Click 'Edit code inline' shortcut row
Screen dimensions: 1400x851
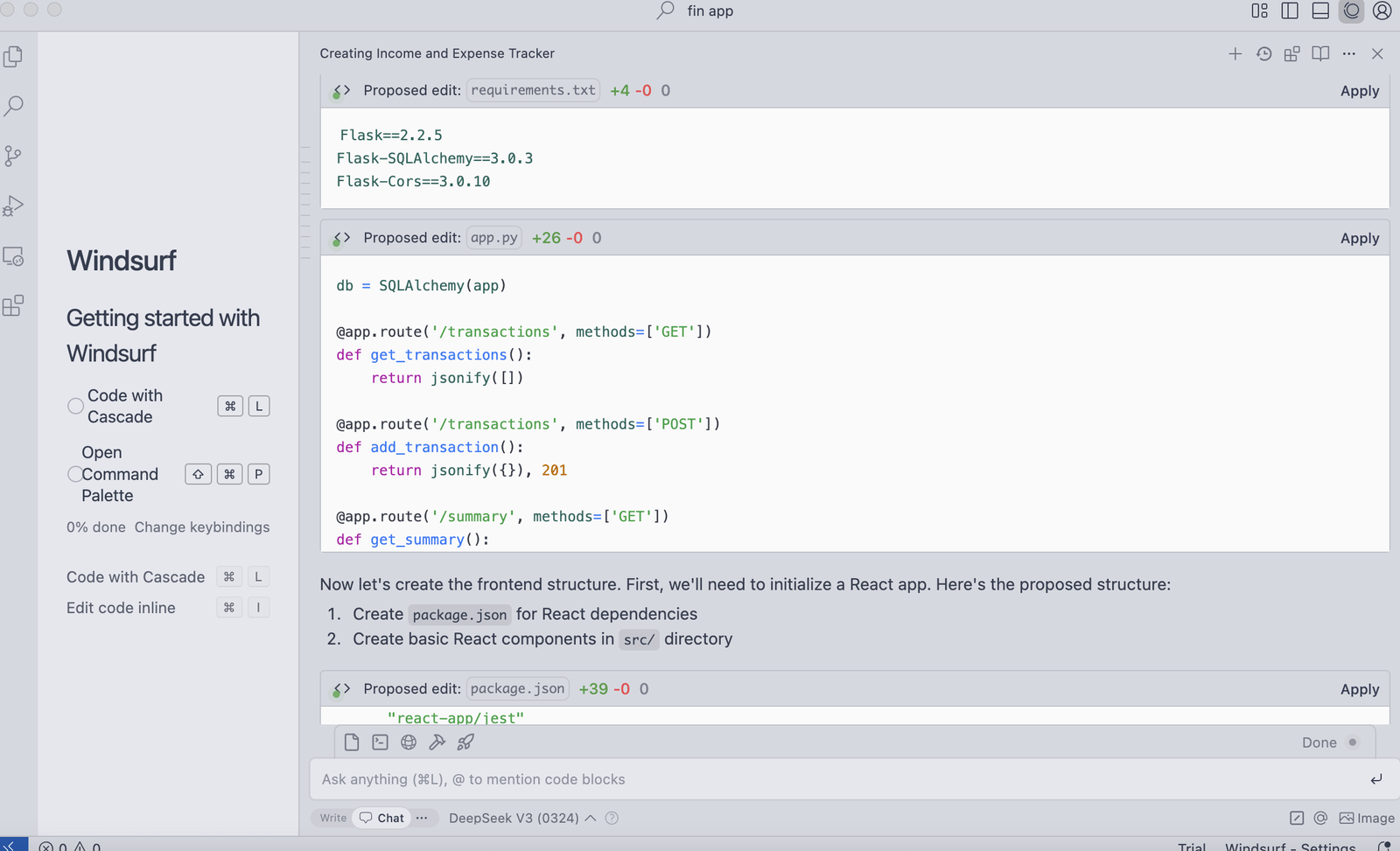point(168,608)
